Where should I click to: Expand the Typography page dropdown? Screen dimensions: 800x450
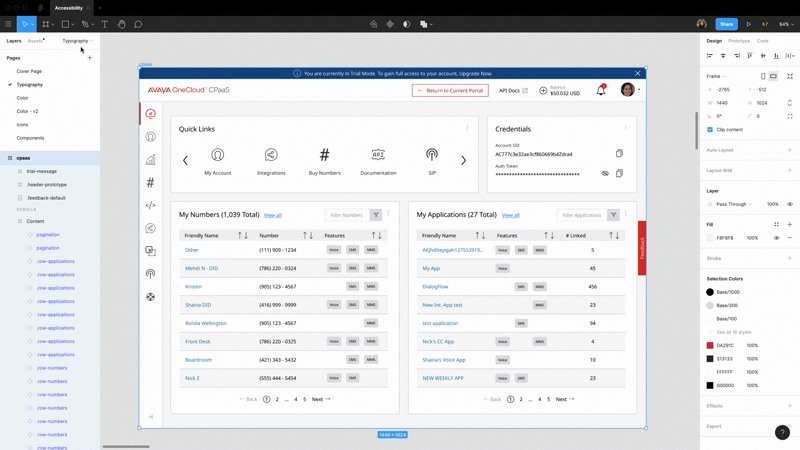[78, 41]
